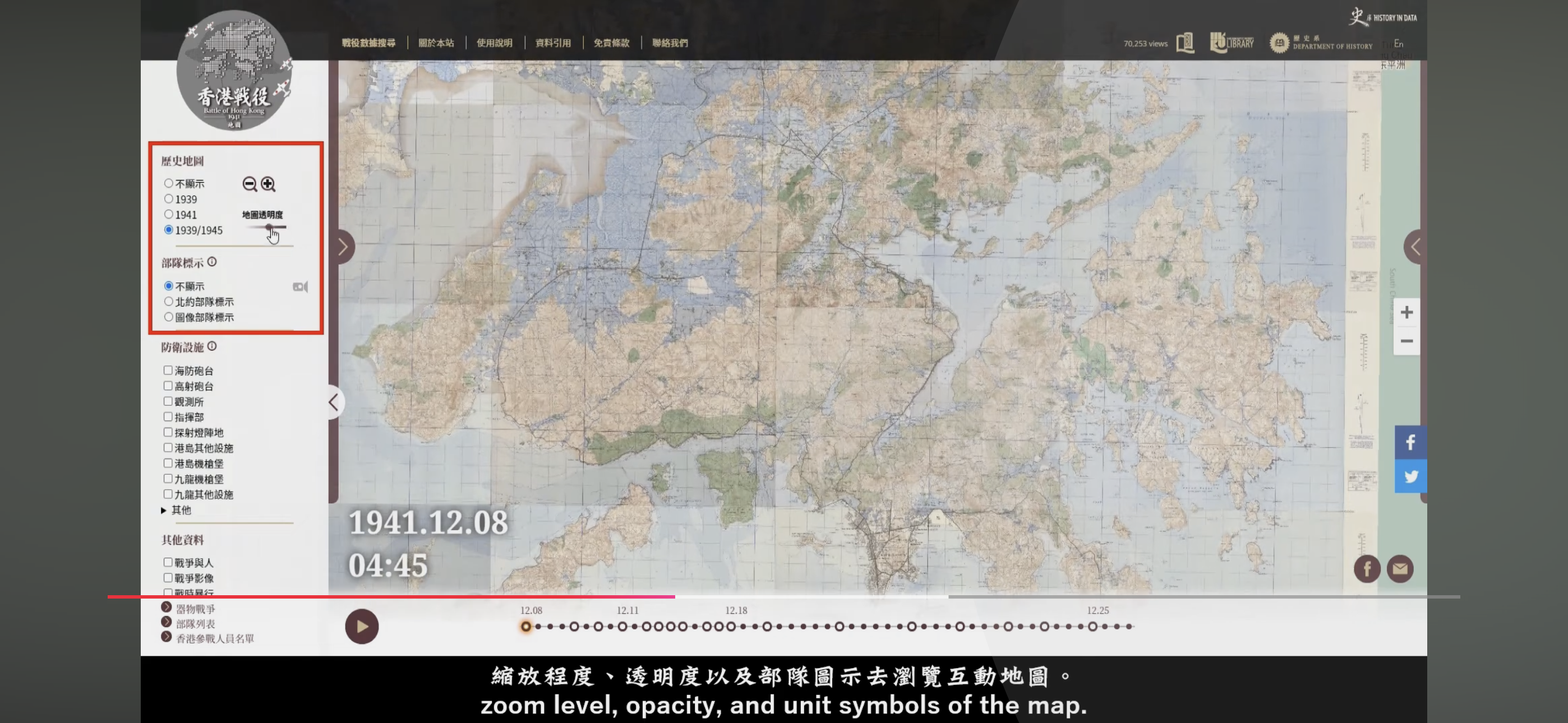
Task: Click the round email envelope icon
Action: point(1399,569)
